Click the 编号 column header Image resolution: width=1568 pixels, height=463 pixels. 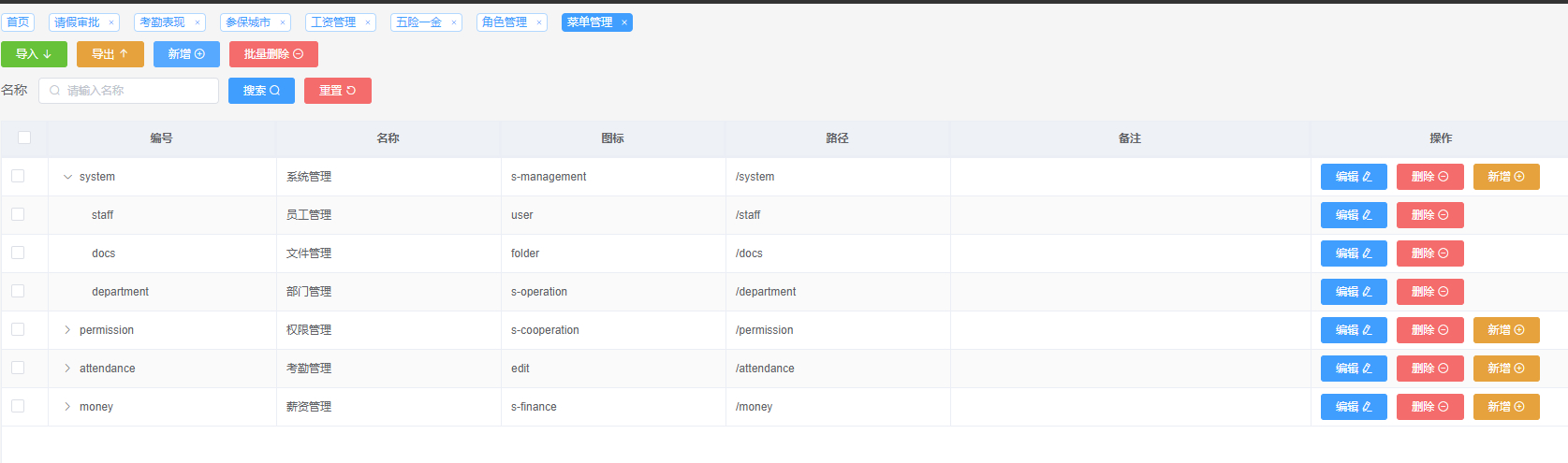coord(162,138)
